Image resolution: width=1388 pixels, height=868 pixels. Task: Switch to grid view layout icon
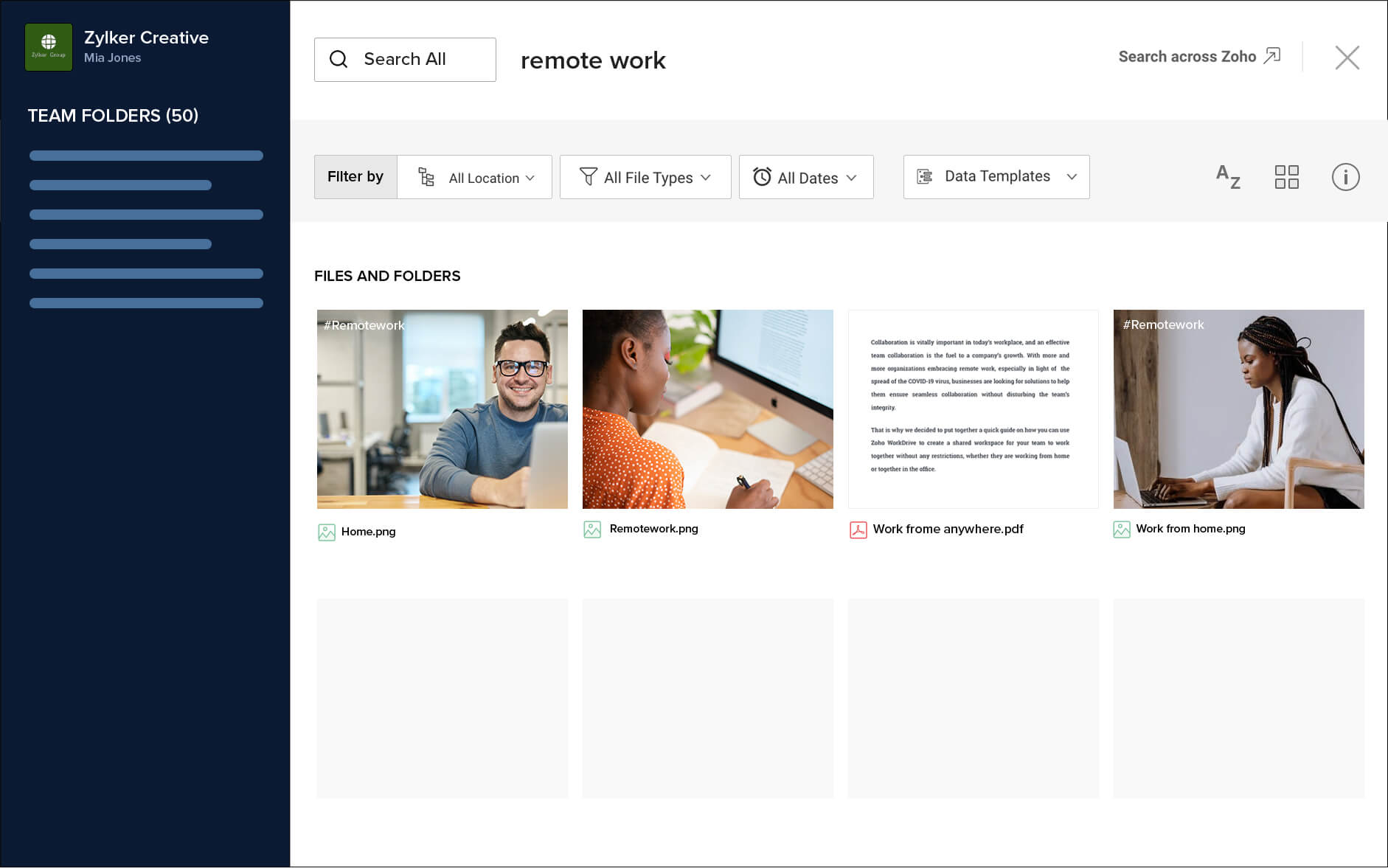click(1286, 177)
